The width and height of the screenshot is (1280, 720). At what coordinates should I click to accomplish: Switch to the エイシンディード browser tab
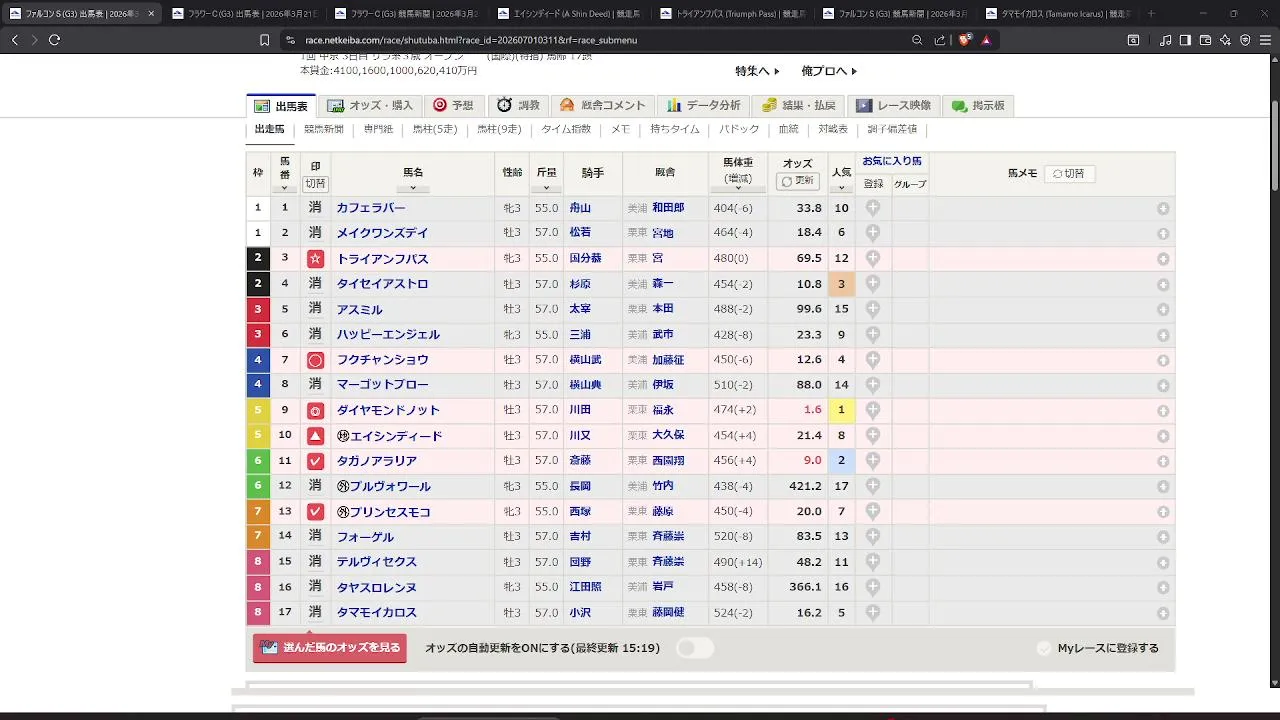point(568,14)
